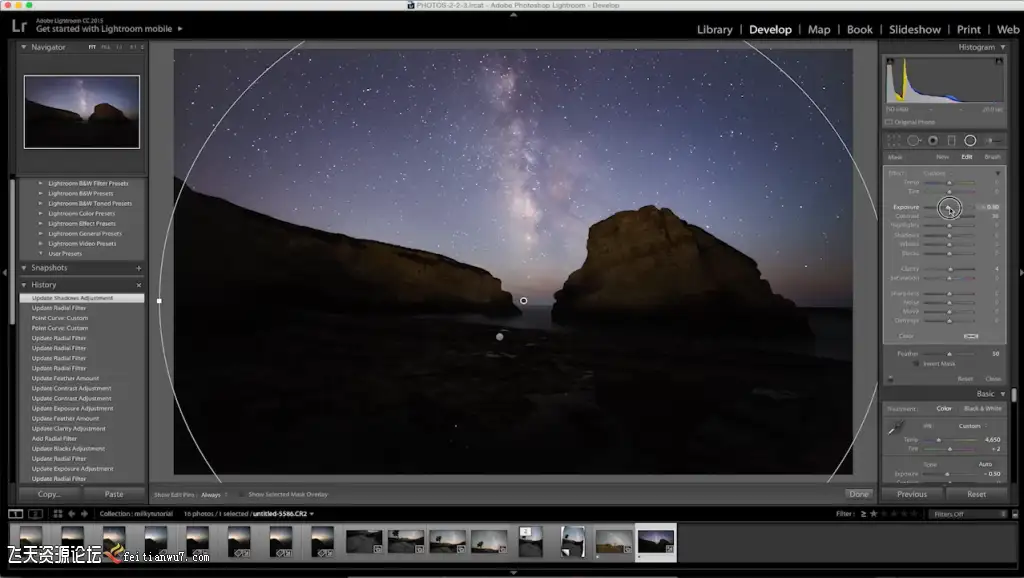Select the last selected filmstrip thumbnail
Screen dimensions: 1024x578
pyautogui.click(x=656, y=542)
